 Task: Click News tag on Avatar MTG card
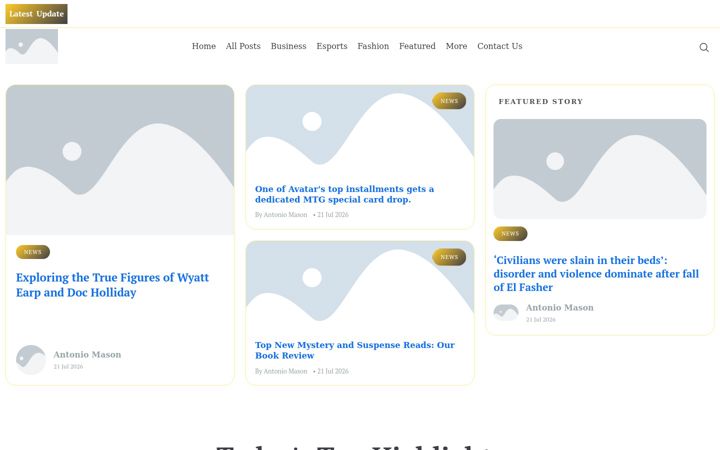[449, 101]
